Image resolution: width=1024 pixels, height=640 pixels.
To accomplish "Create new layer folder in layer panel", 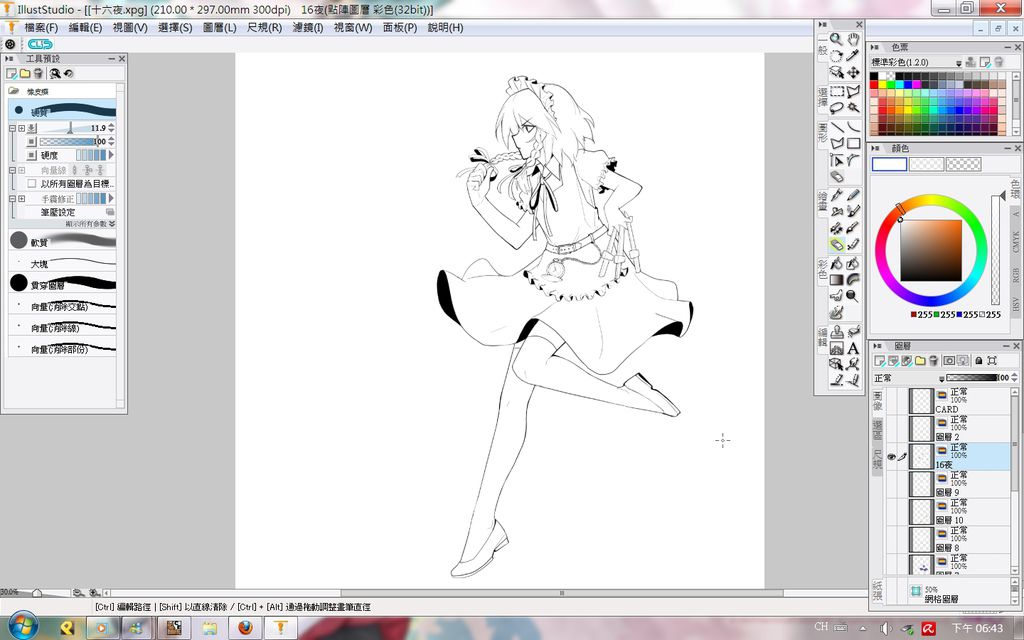I will [920, 360].
